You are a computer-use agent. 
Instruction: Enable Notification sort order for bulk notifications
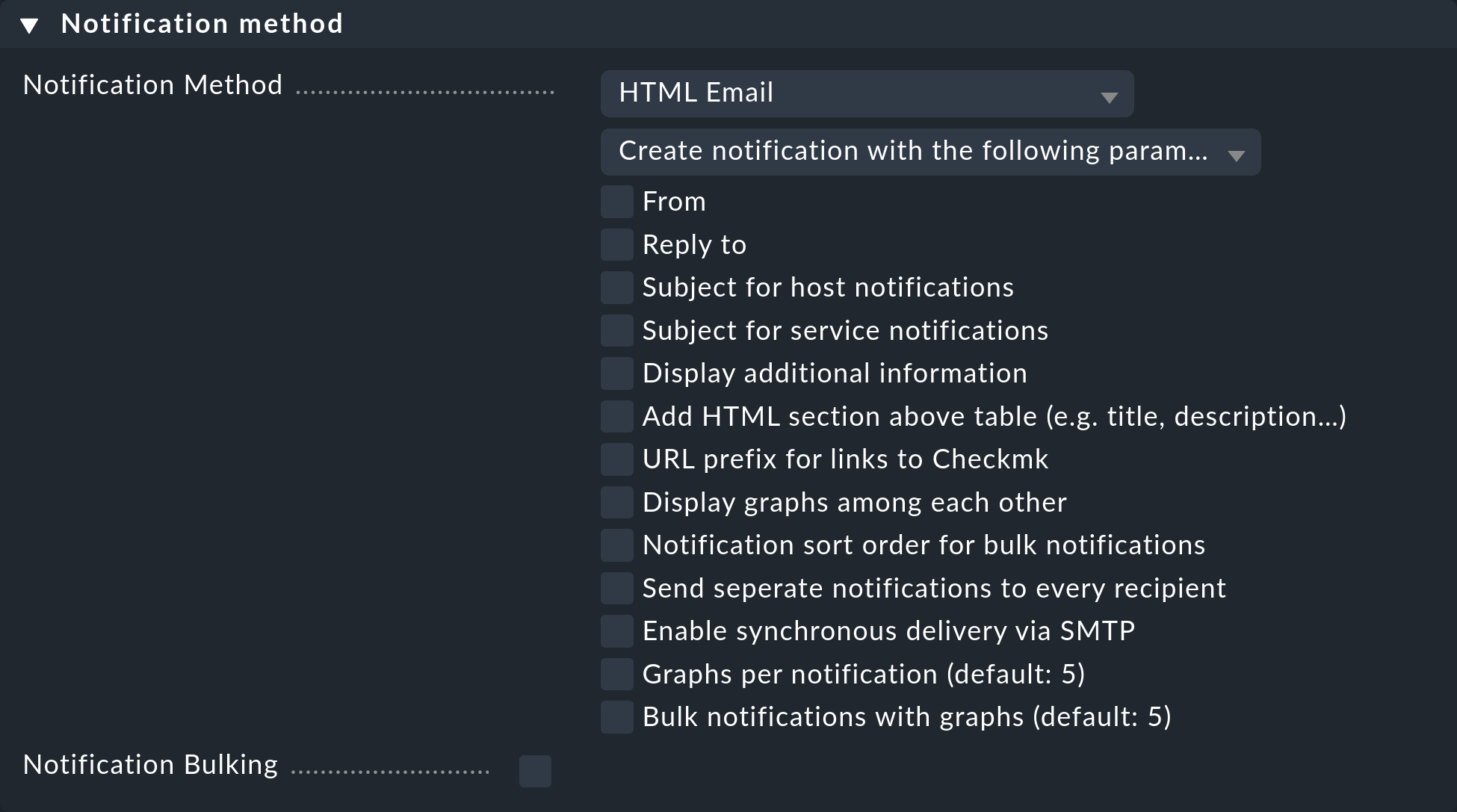pos(616,545)
